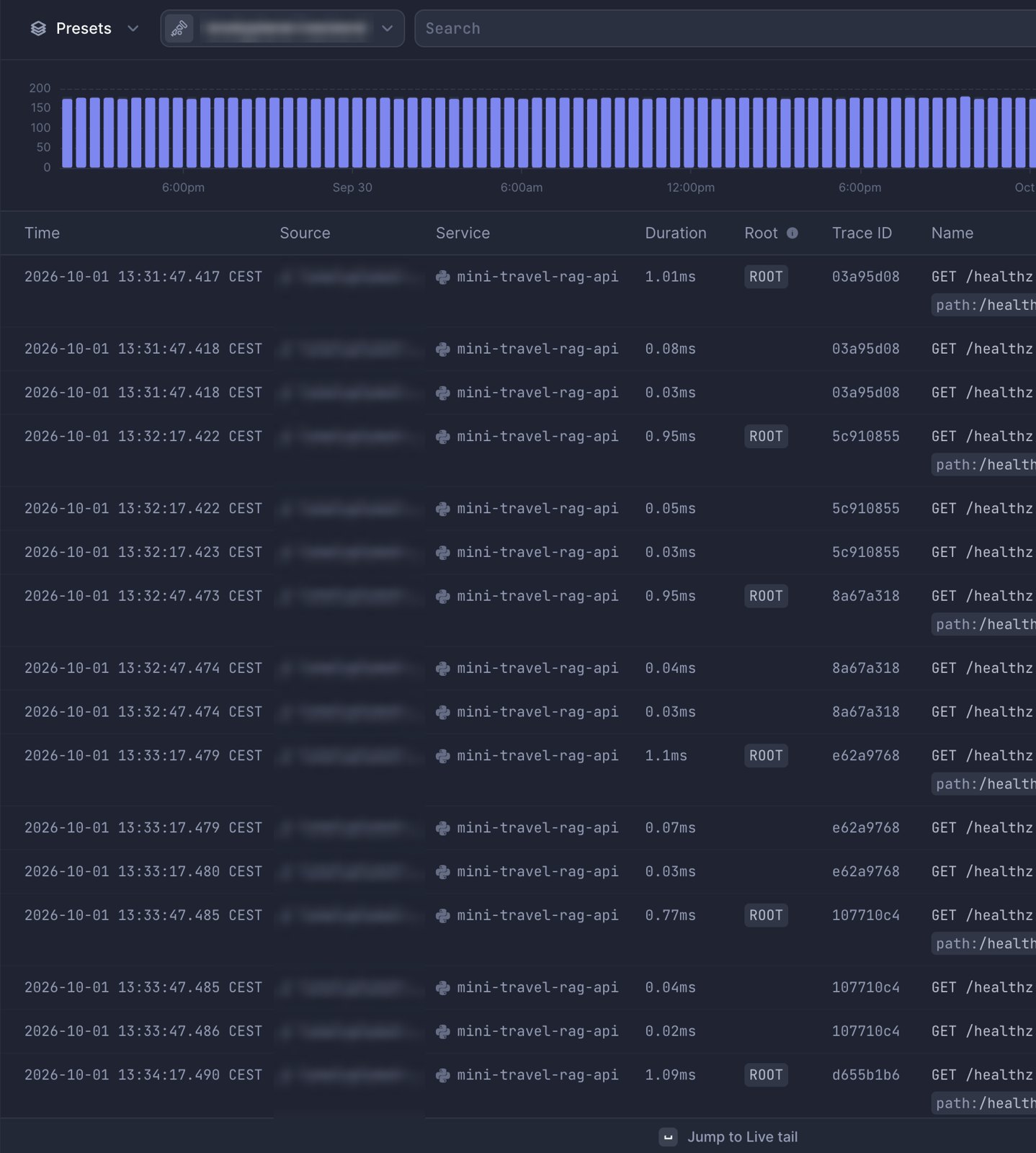Click the telescope source icon

(x=179, y=28)
